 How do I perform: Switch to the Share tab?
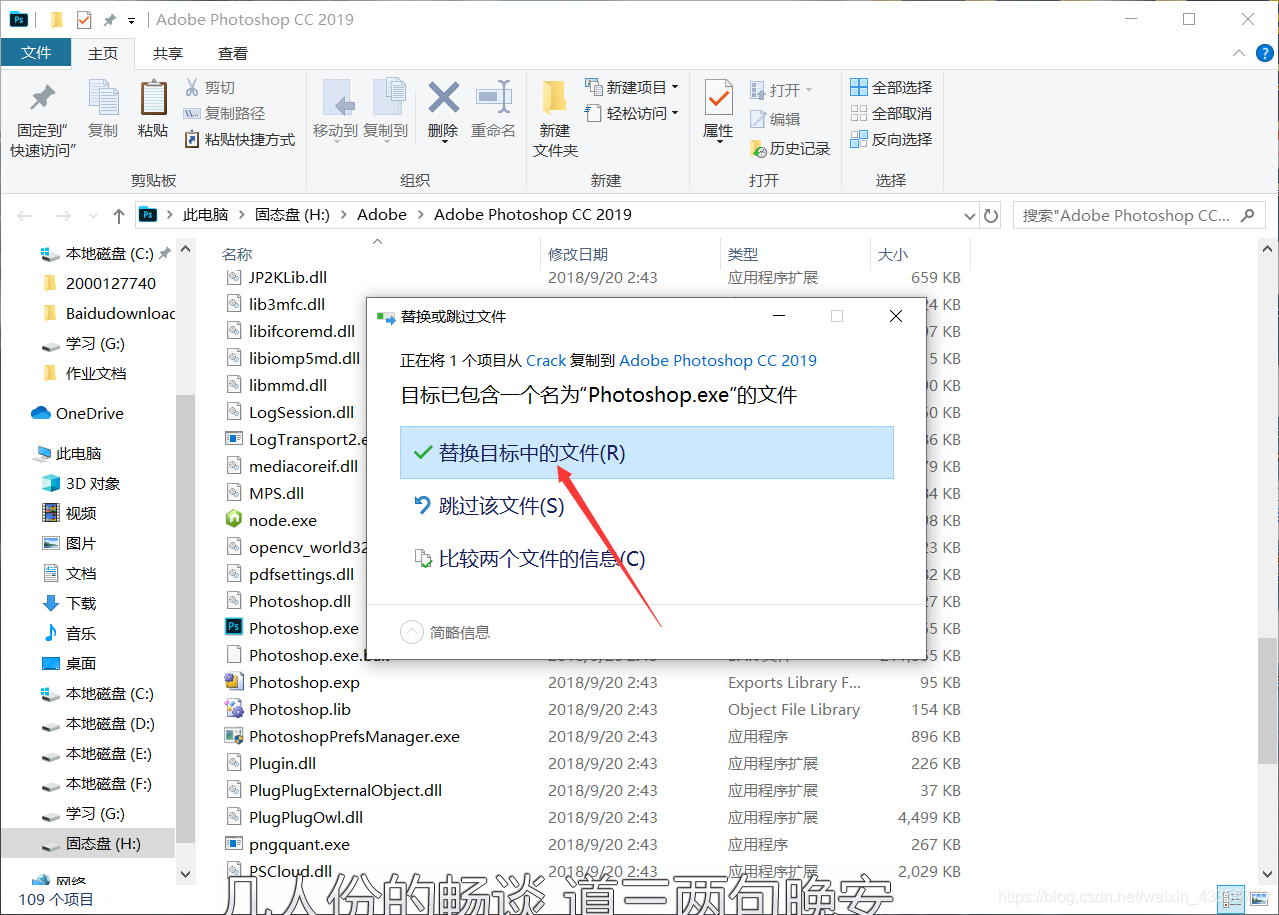coord(168,53)
